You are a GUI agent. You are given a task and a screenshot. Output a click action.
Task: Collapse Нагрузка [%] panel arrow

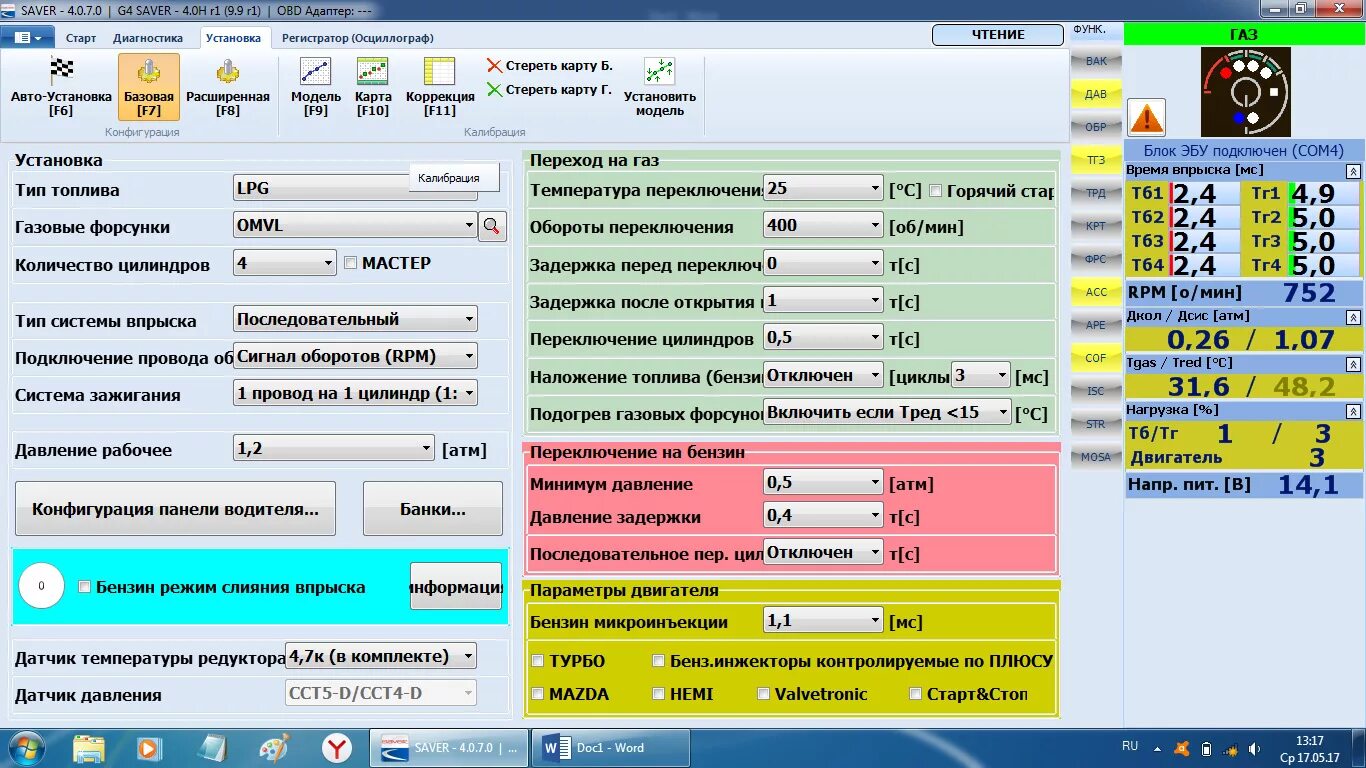[x=1353, y=411]
